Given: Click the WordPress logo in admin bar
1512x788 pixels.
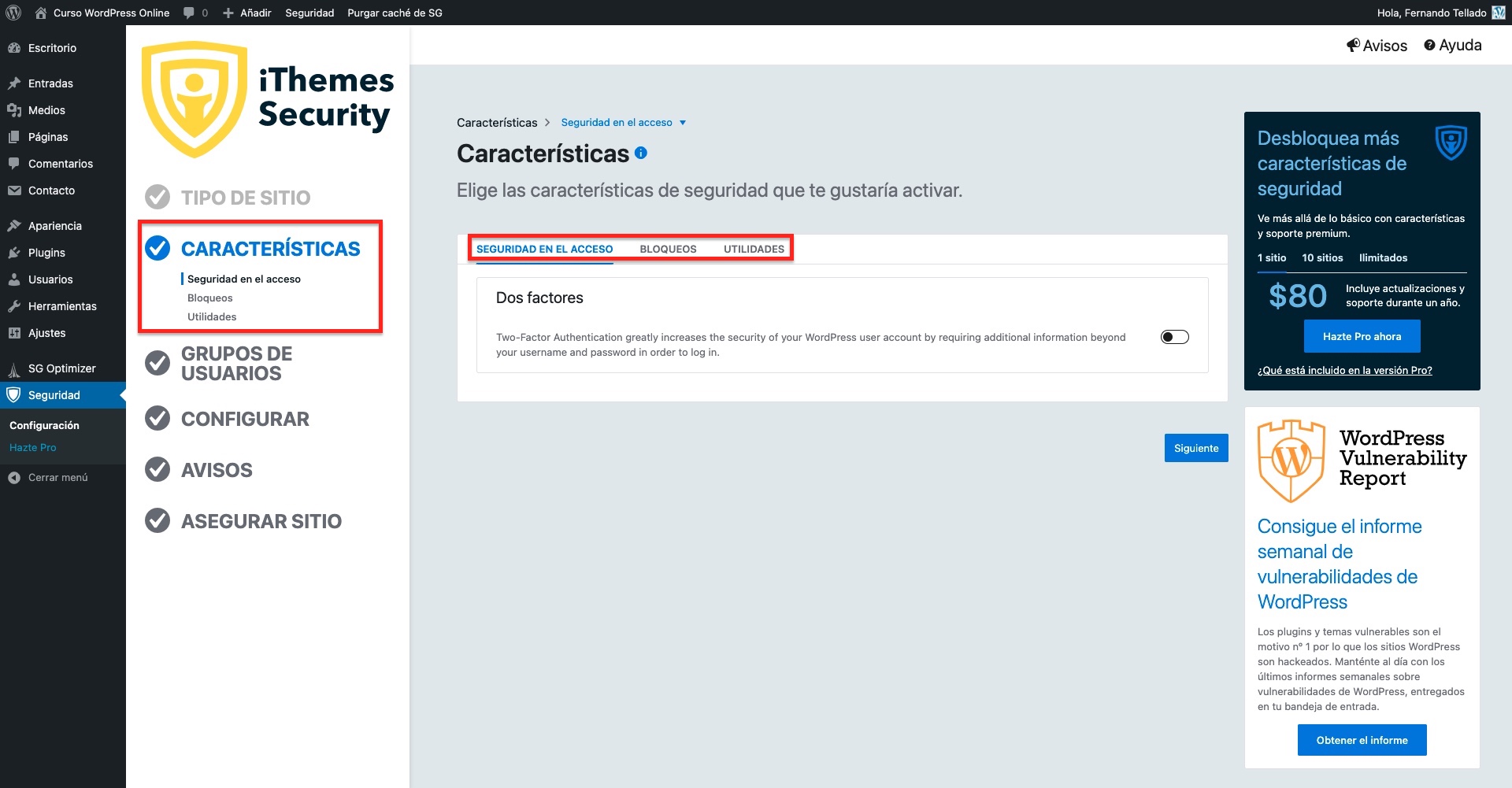Looking at the screenshot, I should click(13, 13).
